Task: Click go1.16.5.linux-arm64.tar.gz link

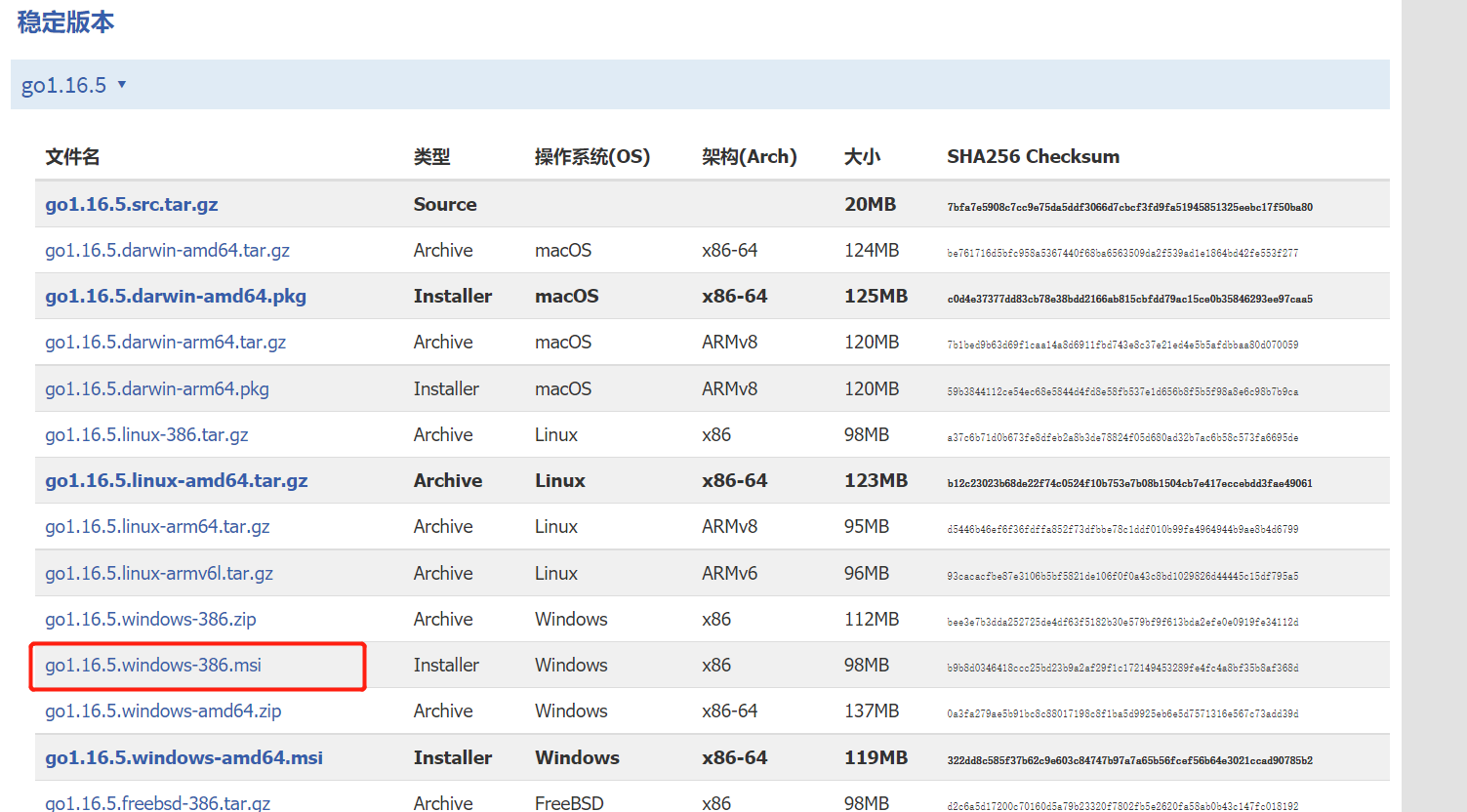Action: pyautogui.click(x=157, y=526)
